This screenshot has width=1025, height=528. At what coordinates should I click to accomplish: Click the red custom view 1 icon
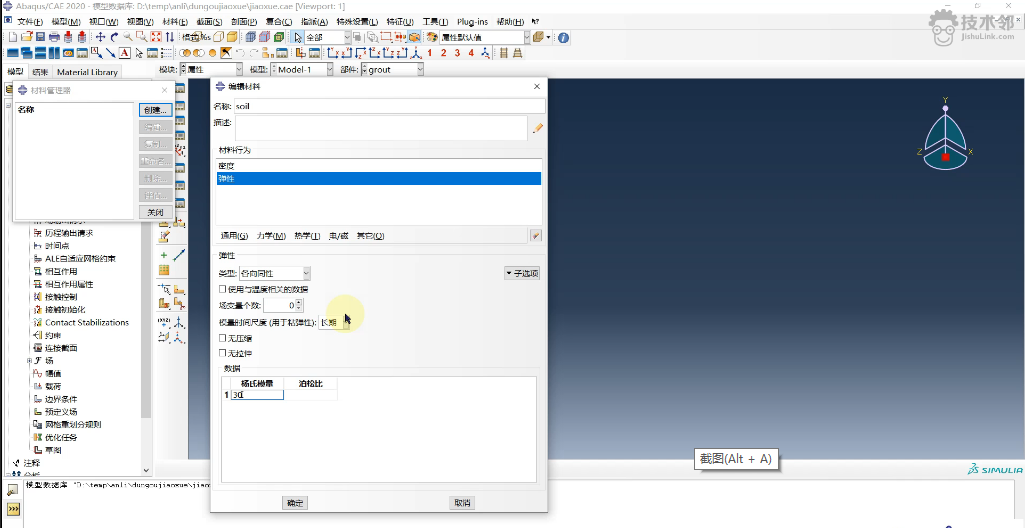pyautogui.click(x=429, y=53)
